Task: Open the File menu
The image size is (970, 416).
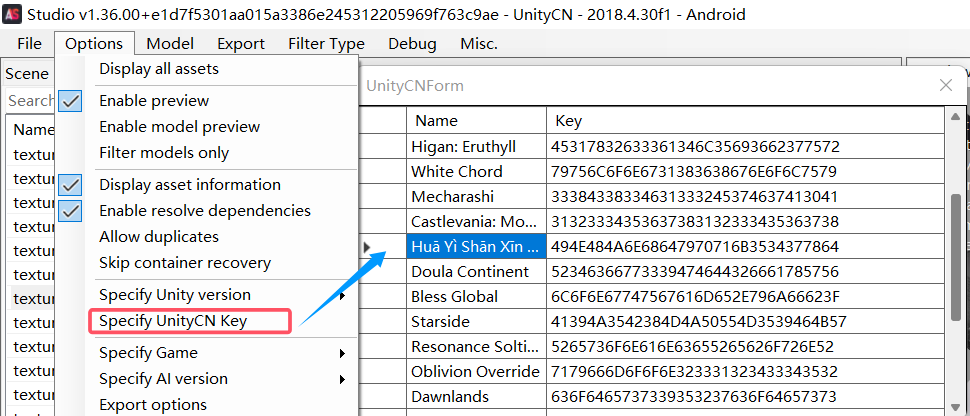Action: click(x=29, y=44)
